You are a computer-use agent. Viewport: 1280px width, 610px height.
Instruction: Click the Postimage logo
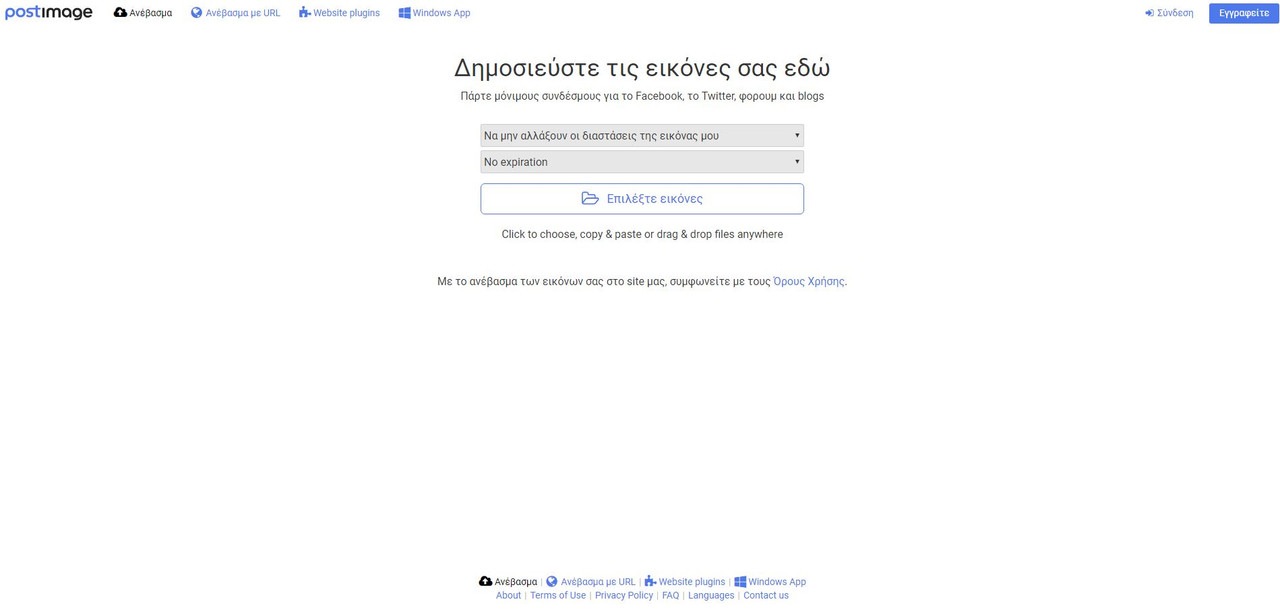tap(49, 13)
